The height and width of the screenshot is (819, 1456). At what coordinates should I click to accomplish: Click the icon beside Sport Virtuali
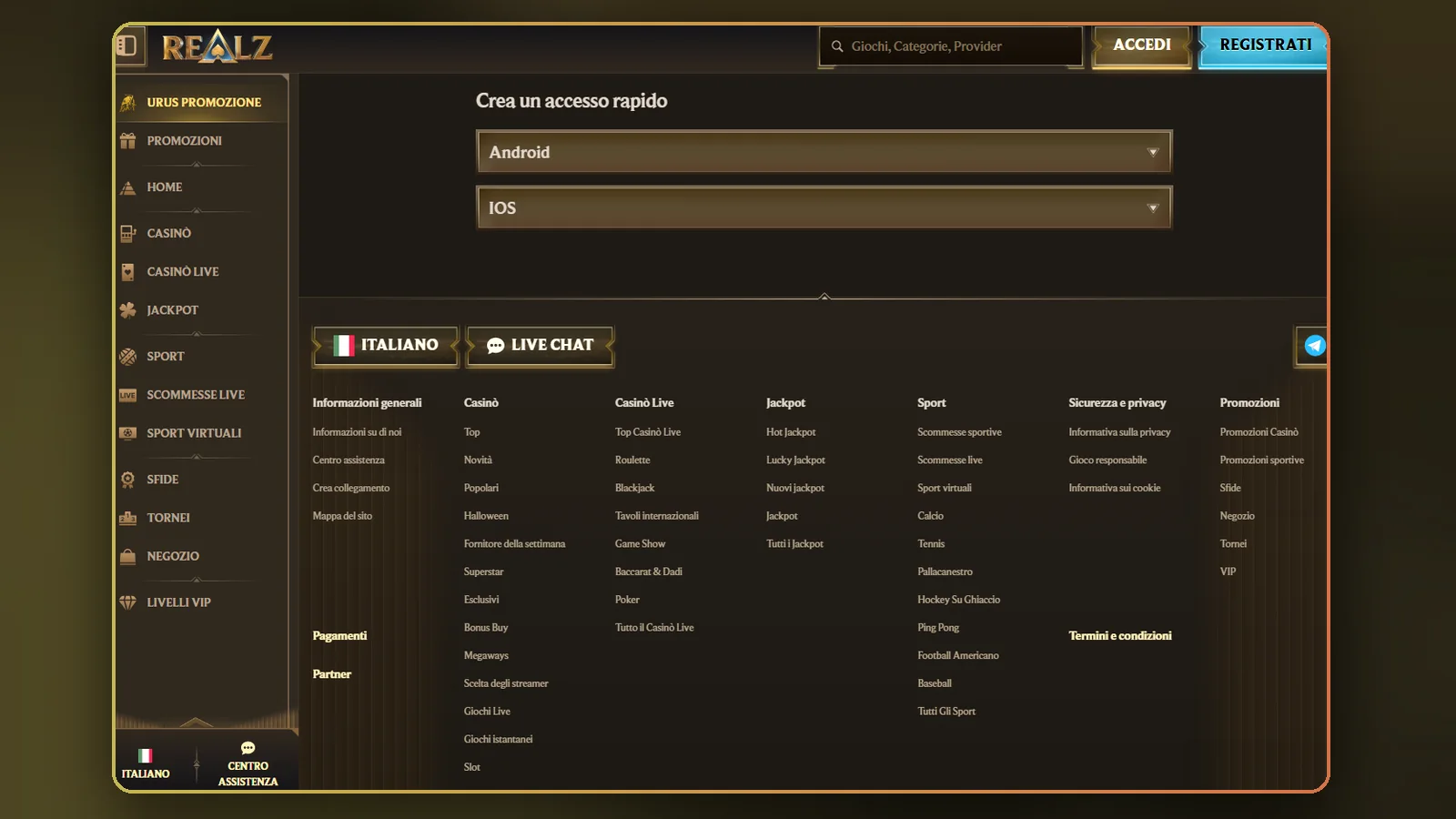click(x=128, y=433)
